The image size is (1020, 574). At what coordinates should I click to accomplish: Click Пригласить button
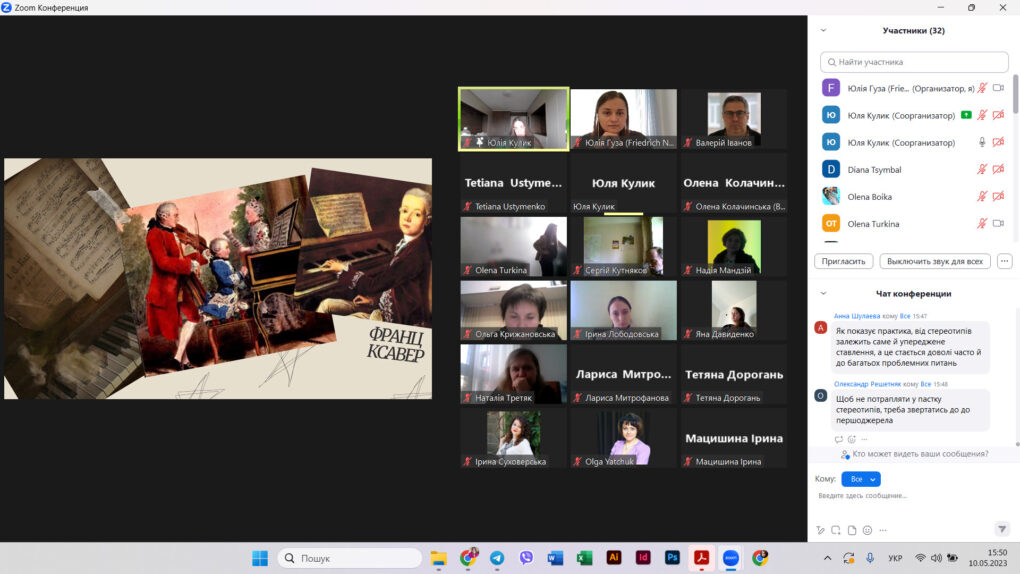[x=843, y=261]
